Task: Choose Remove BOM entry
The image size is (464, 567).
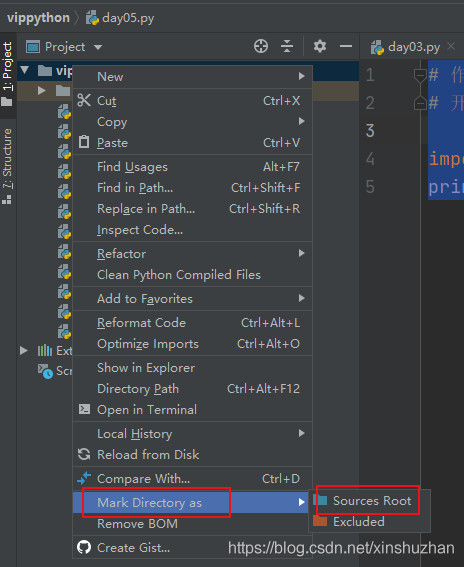Action: (192, 524)
